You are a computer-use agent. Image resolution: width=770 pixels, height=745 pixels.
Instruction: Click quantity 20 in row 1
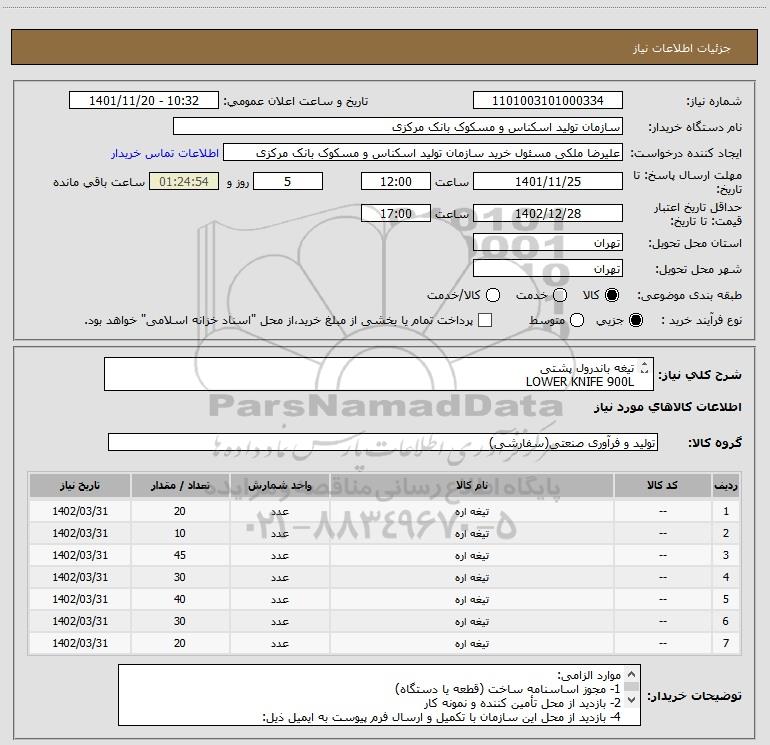tap(180, 511)
